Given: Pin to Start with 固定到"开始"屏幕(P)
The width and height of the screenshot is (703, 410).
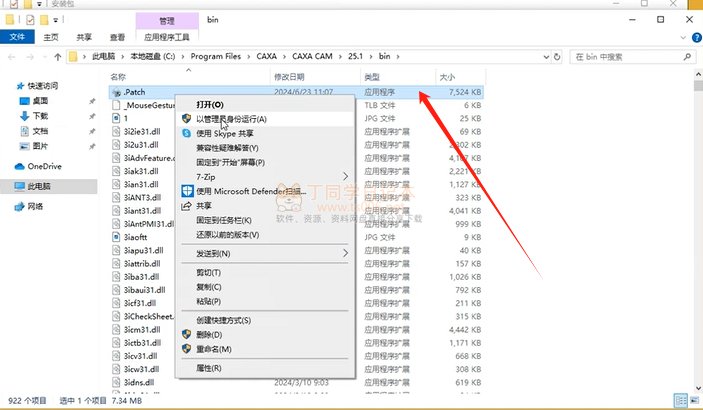Looking at the screenshot, I should [230, 162].
